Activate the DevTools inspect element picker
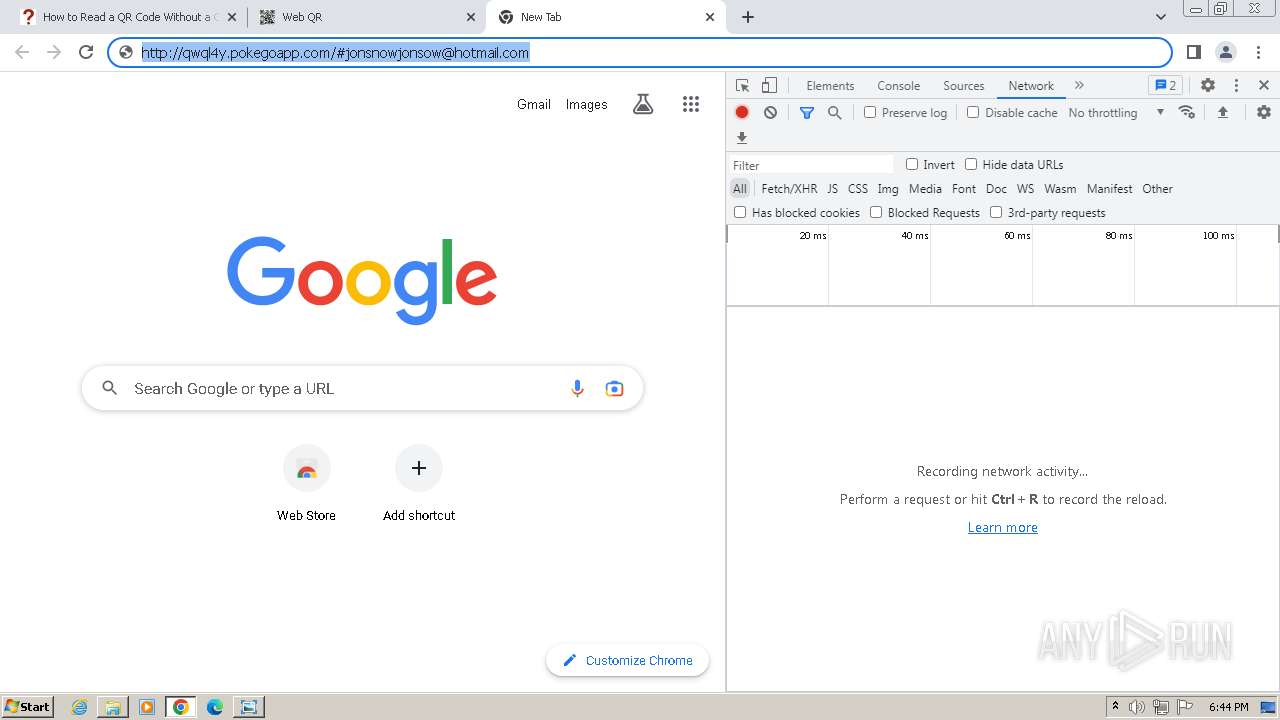1280x720 pixels. [x=742, y=86]
